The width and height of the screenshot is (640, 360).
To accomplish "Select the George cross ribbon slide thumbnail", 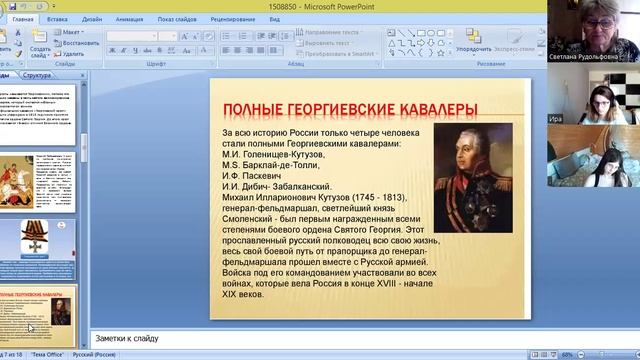I will [x=38, y=249].
